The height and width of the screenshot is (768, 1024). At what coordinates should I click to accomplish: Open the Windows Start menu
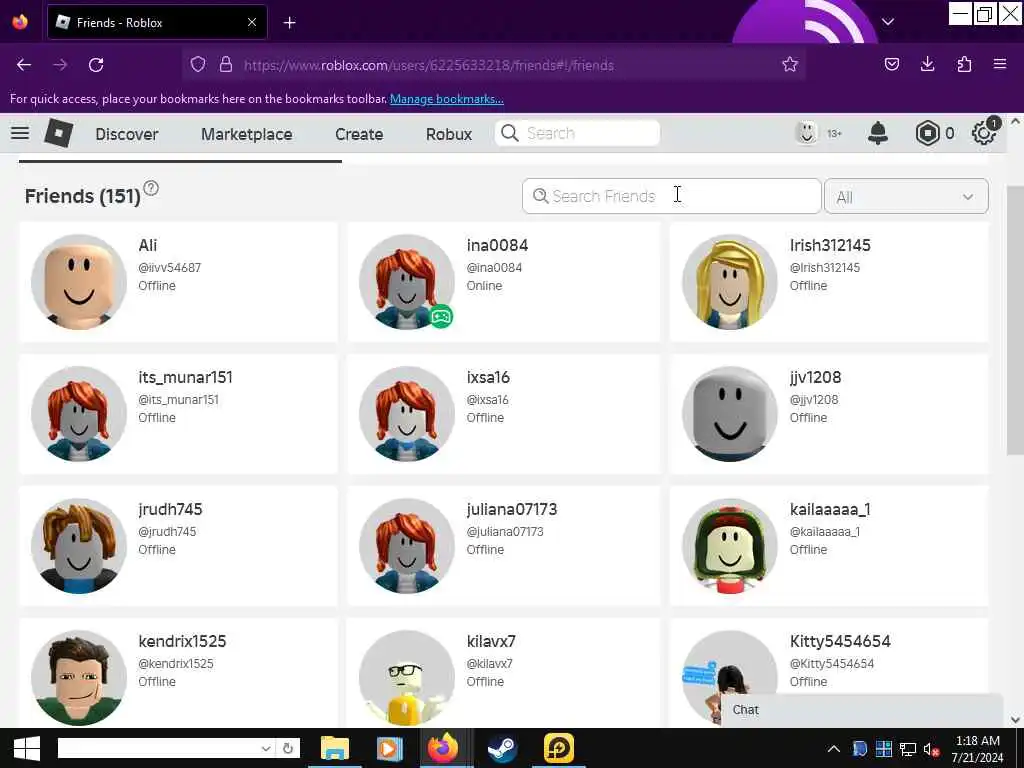click(26, 748)
